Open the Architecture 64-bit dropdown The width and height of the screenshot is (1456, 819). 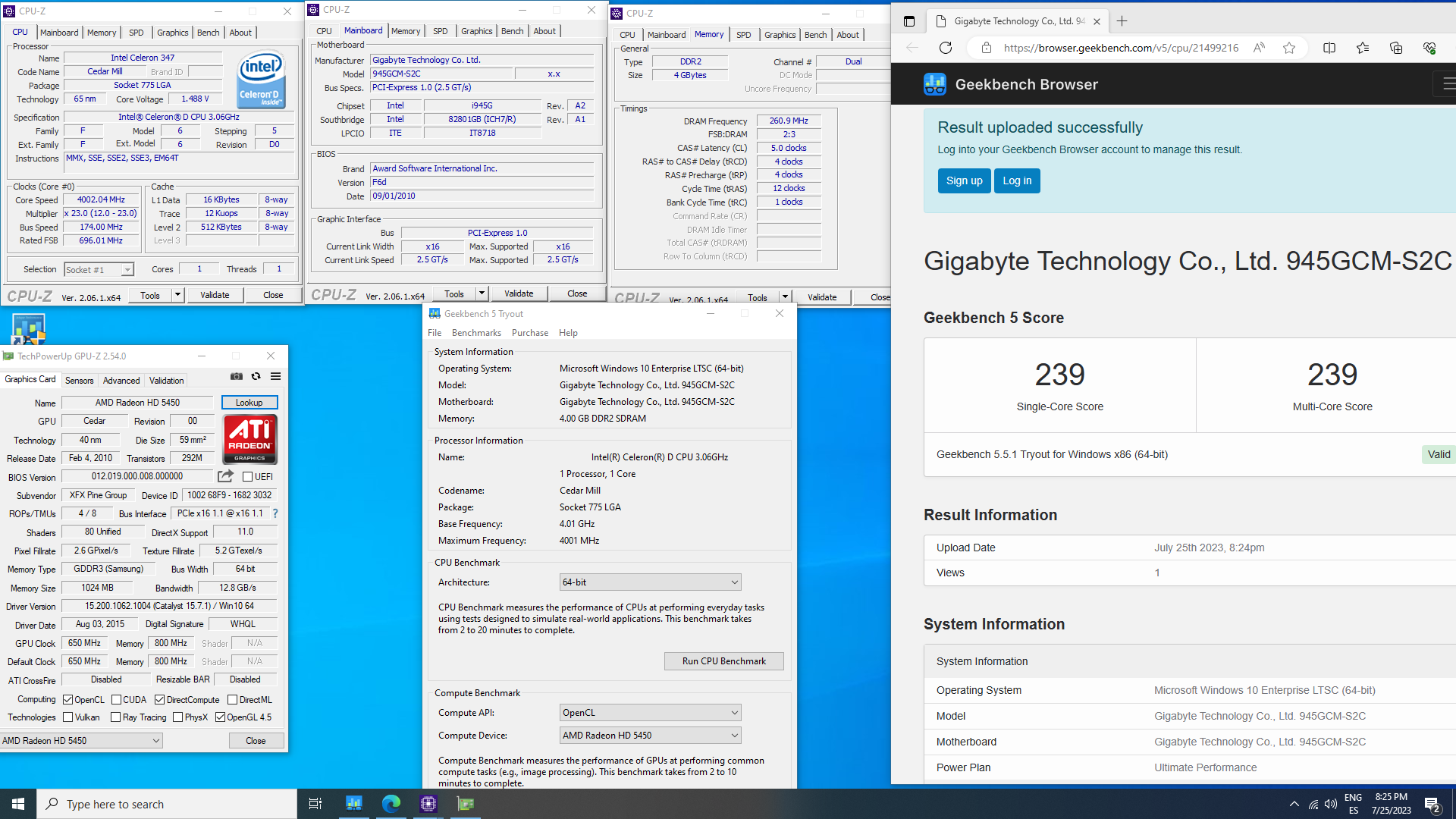point(650,582)
